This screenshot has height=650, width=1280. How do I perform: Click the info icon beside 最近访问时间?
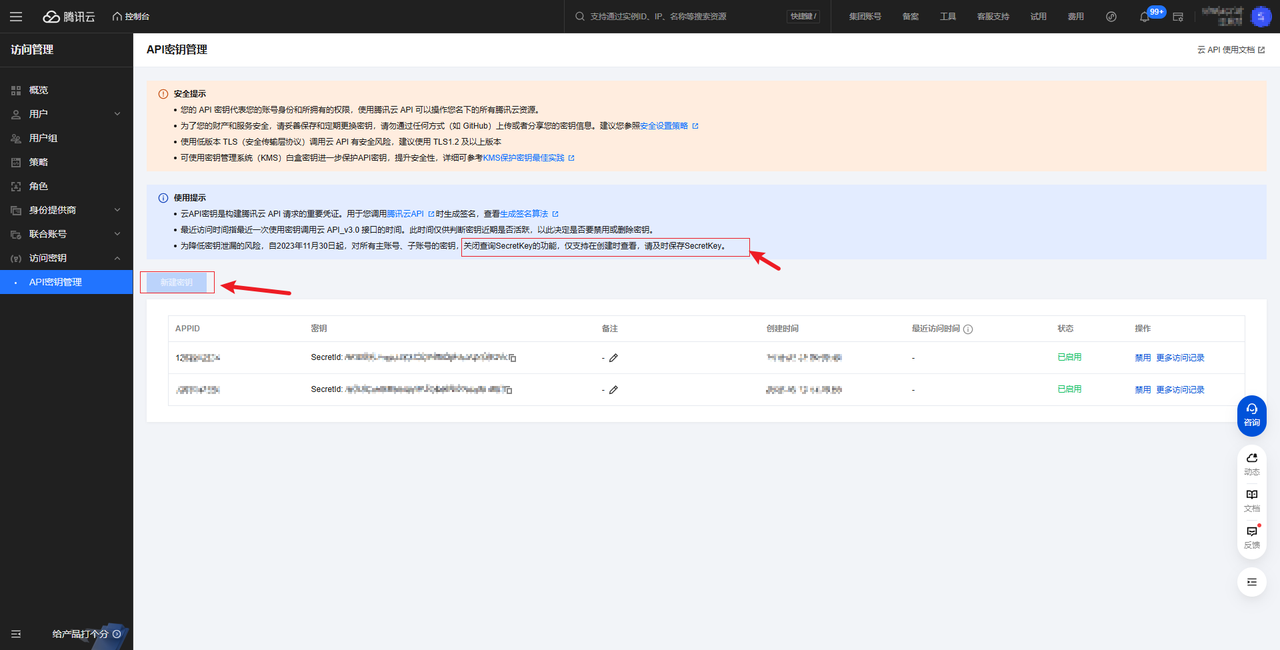pyautogui.click(x=968, y=329)
